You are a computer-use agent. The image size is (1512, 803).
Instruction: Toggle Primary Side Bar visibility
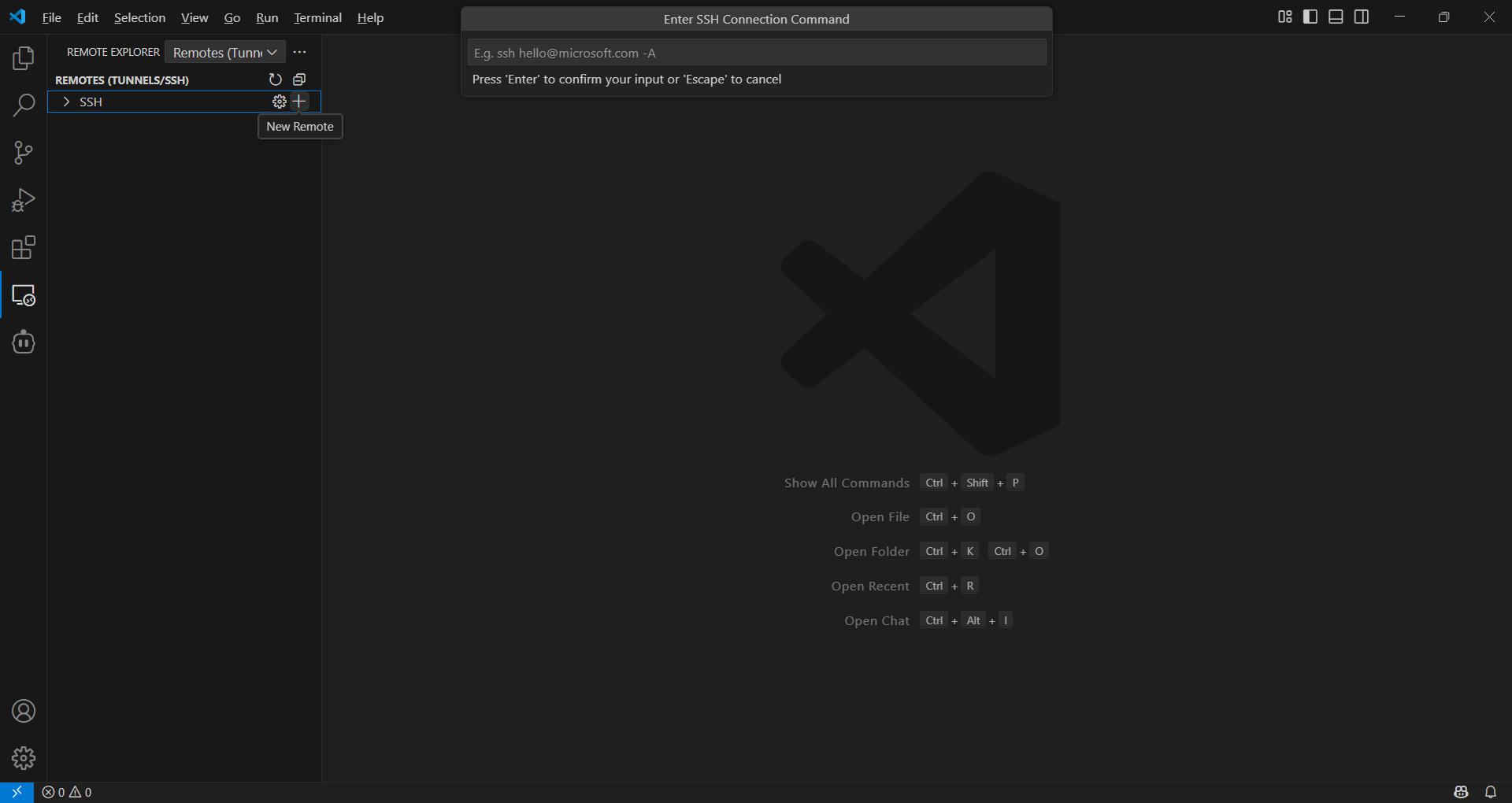coord(1310,17)
